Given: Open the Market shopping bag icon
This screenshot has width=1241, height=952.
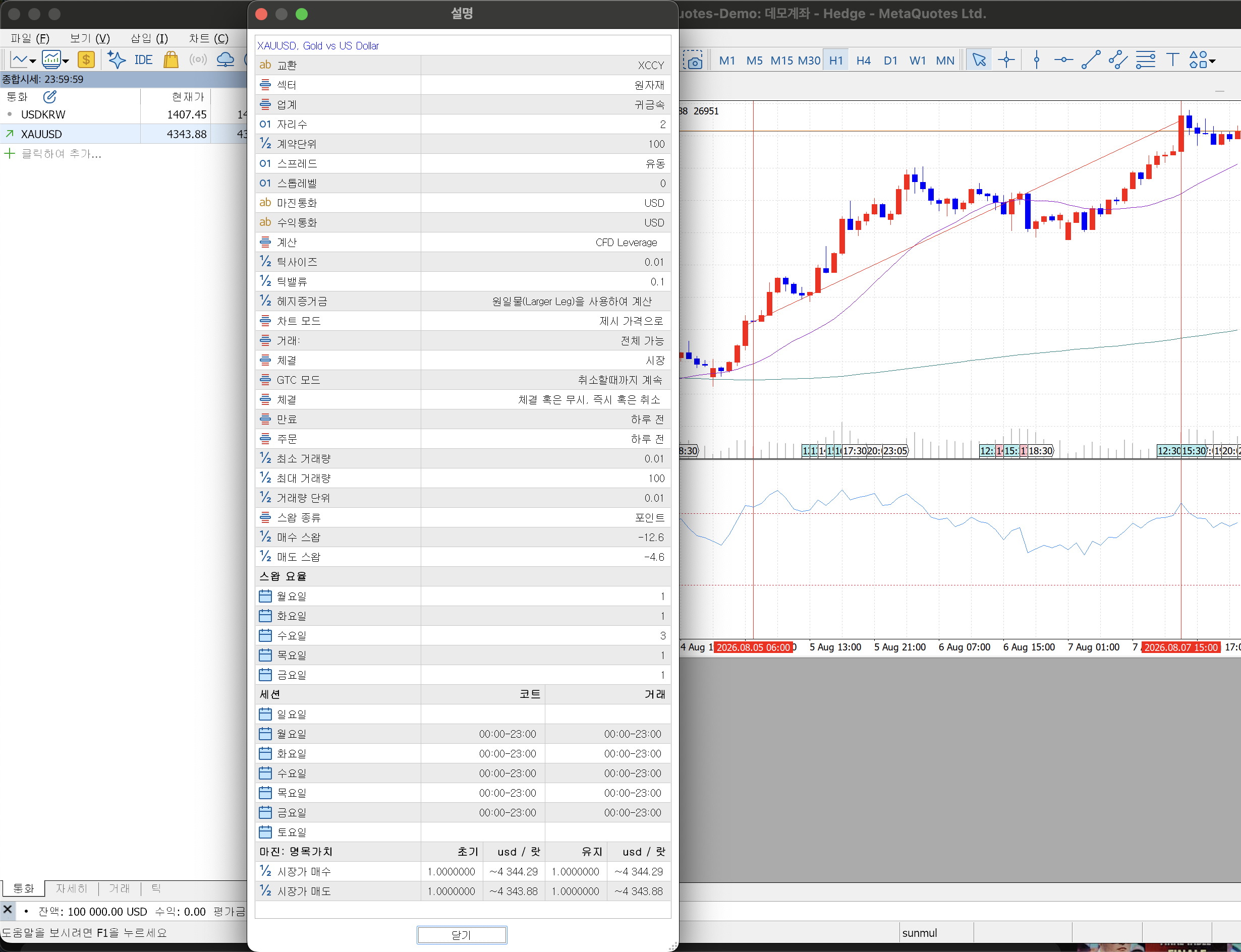Looking at the screenshot, I should tap(171, 59).
